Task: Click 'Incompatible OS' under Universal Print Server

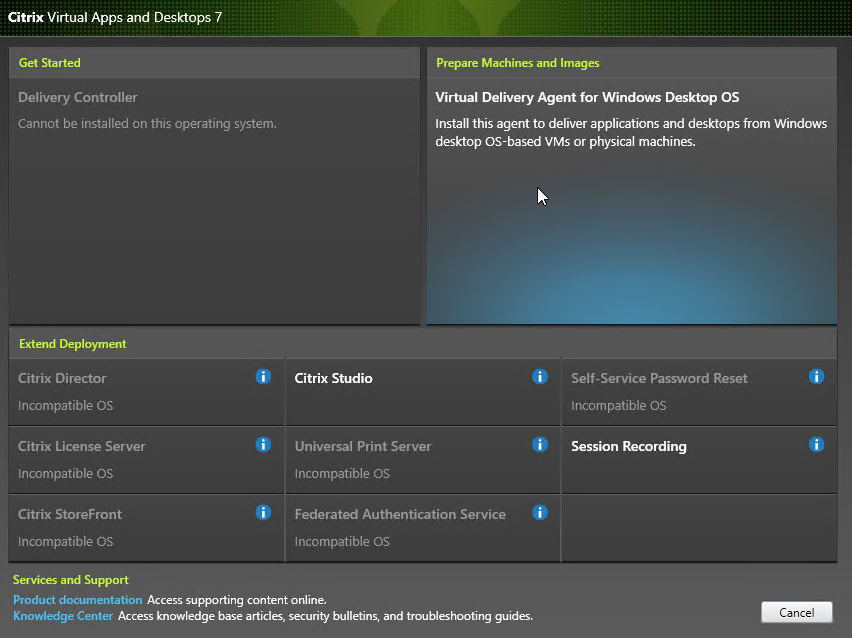Action: click(x=342, y=473)
